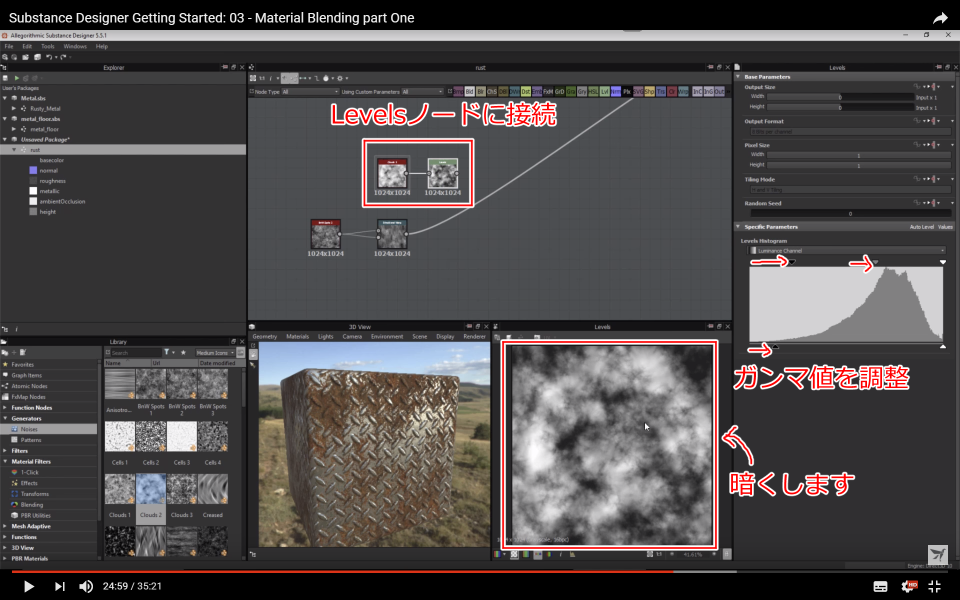Viewport: 960px width, 600px height.
Task: Open the Luminance Channel dropdown
Action: tap(848, 250)
